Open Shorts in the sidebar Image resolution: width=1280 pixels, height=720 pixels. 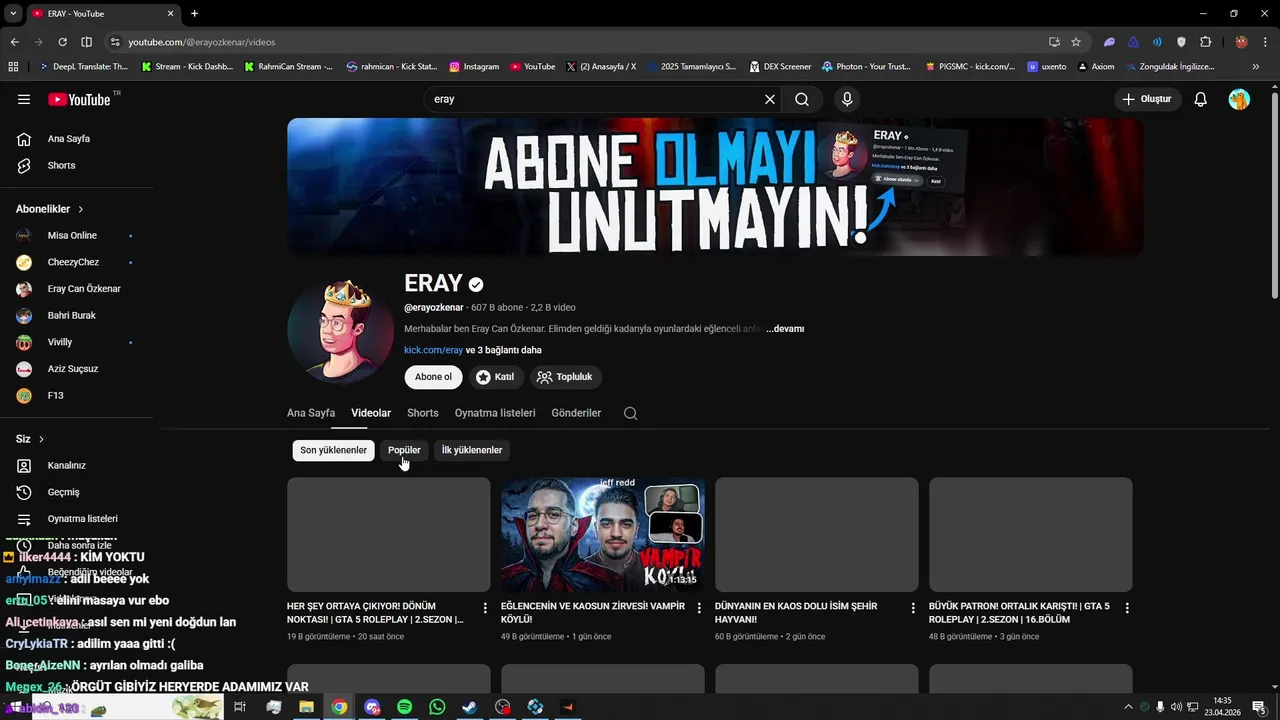click(78, 165)
